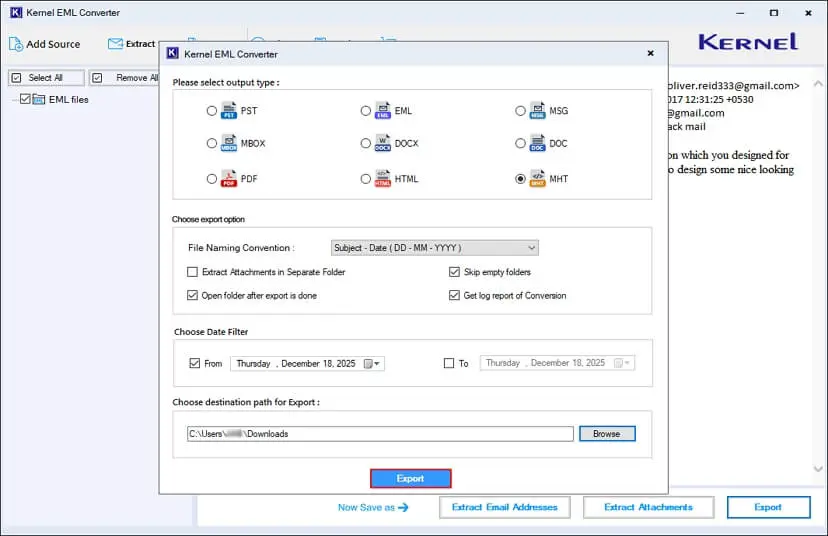
Task: Click the EML files tree item label
Action: click(x=69, y=99)
